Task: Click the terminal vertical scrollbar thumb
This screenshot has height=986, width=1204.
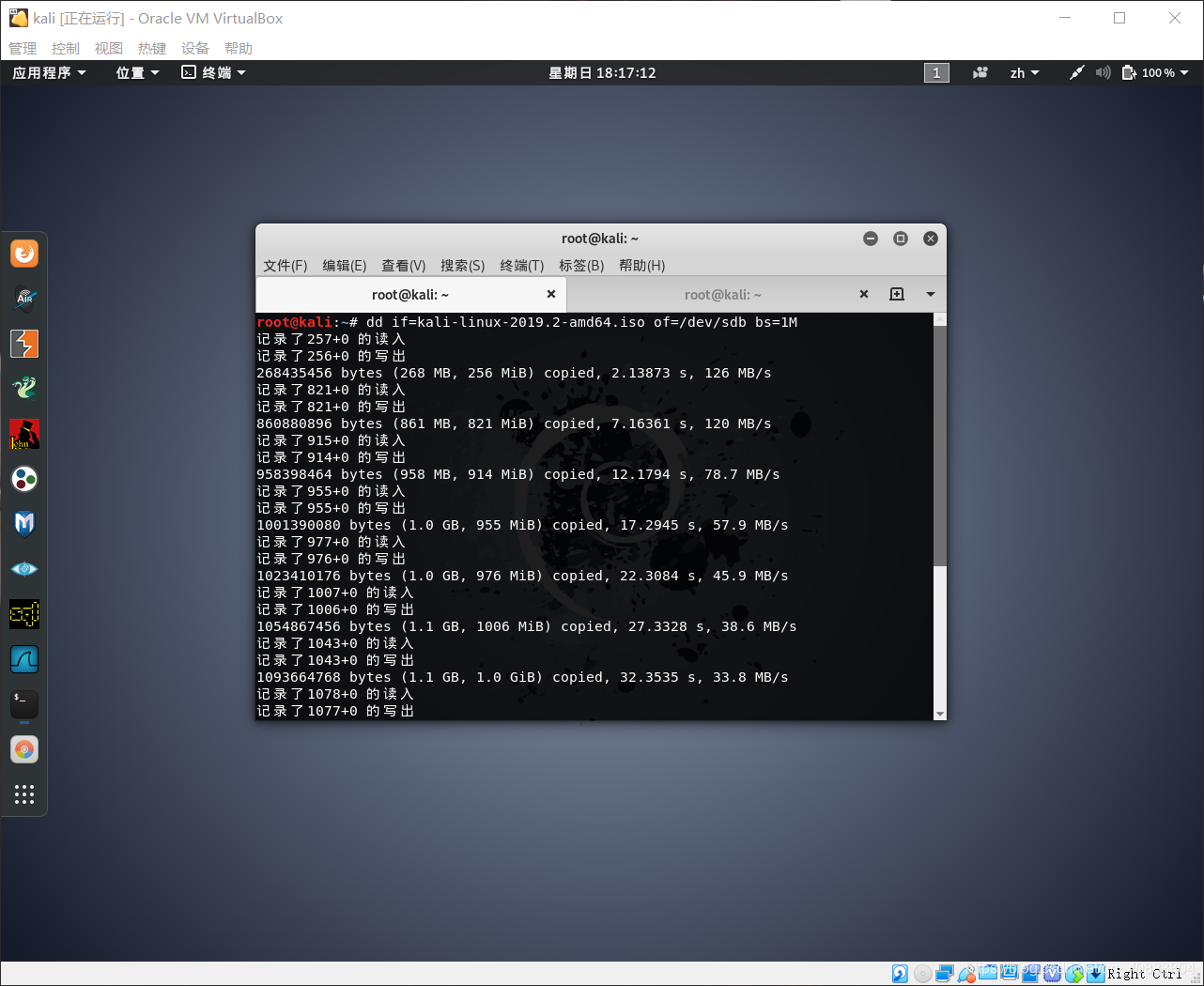Action: point(940,446)
